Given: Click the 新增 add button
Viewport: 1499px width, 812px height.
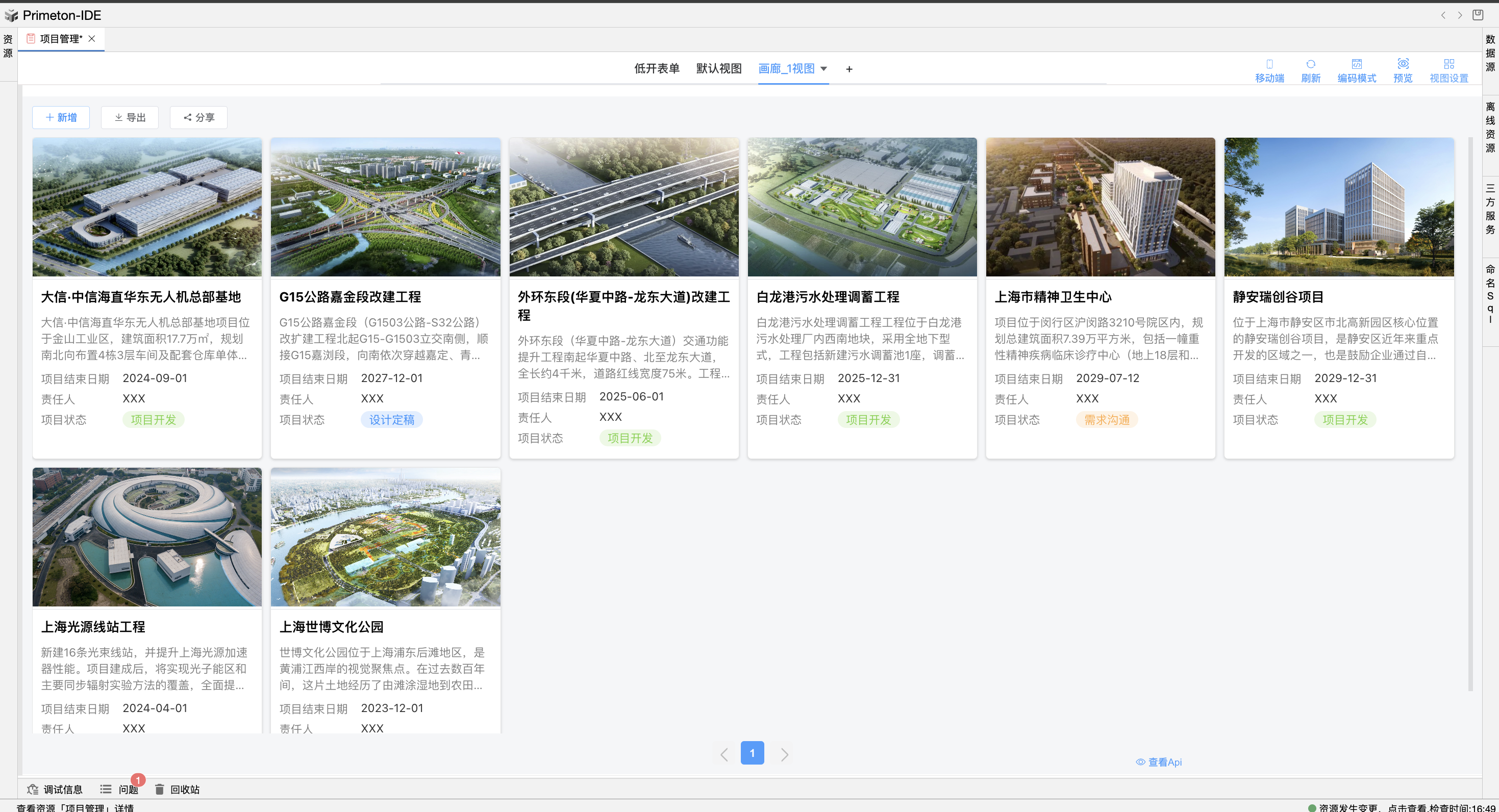Looking at the screenshot, I should (x=61, y=117).
